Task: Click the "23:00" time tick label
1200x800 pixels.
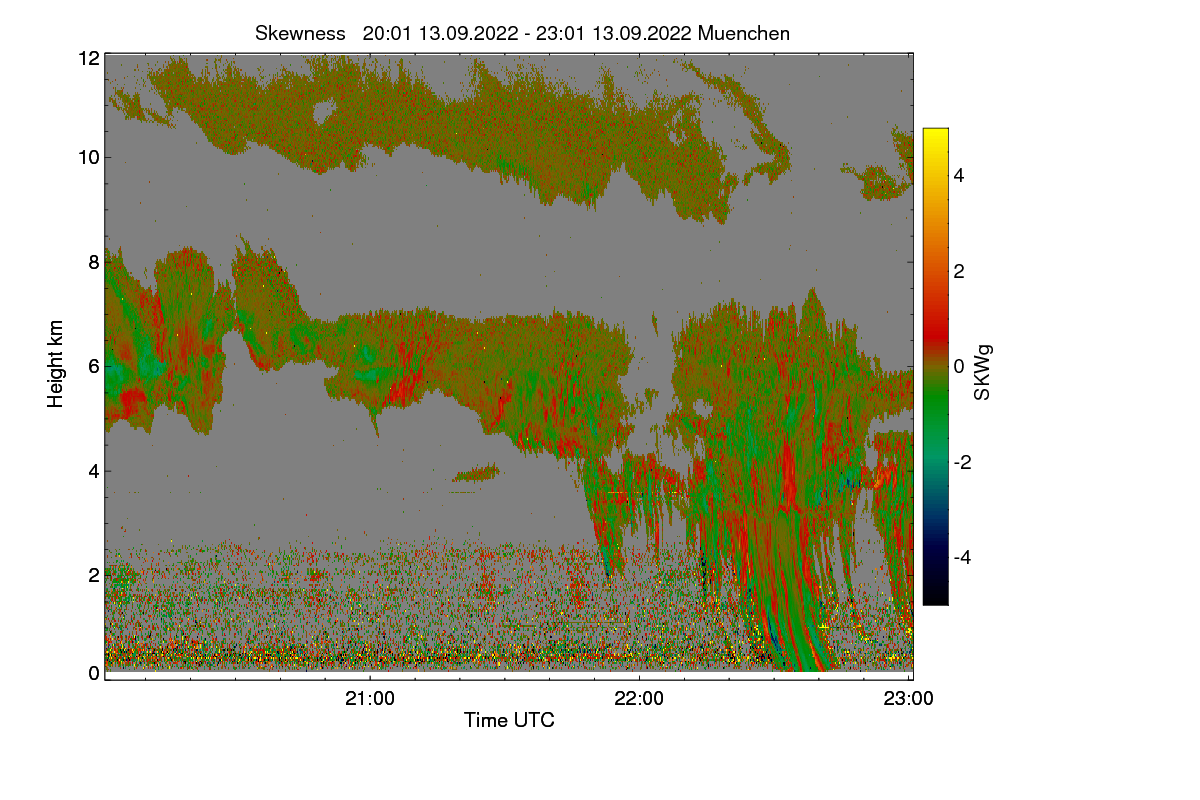Action: pos(908,699)
